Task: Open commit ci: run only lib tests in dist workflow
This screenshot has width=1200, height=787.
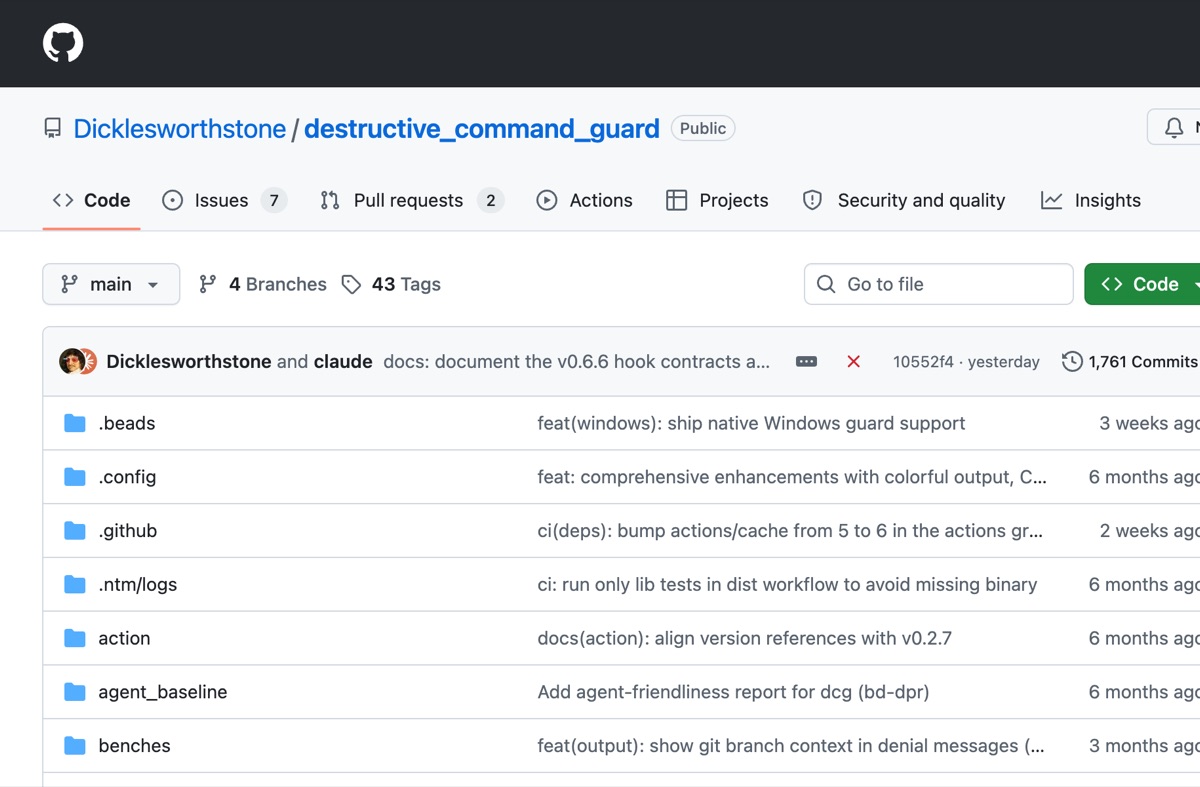Action: pyautogui.click(x=787, y=585)
